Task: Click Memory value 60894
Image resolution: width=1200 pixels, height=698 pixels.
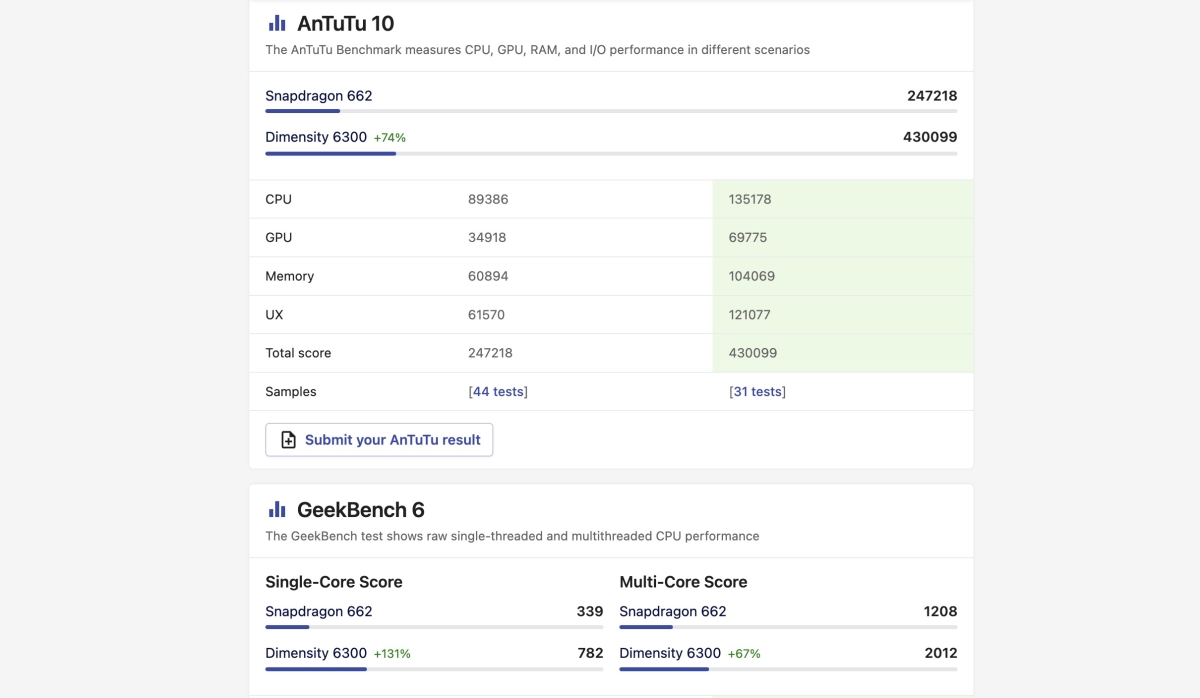Action: [489, 276]
